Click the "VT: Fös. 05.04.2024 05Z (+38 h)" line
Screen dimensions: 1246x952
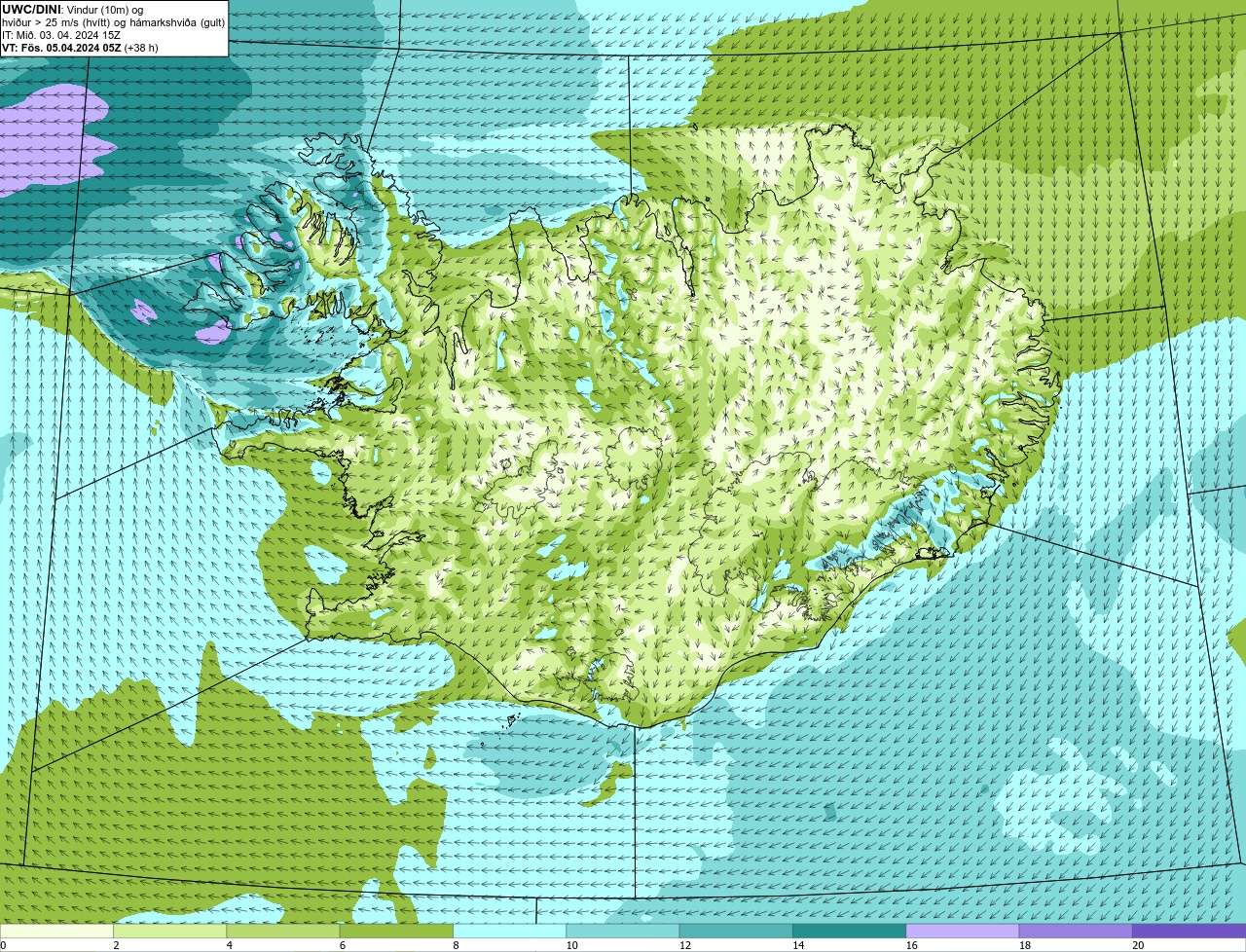click(x=80, y=47)
